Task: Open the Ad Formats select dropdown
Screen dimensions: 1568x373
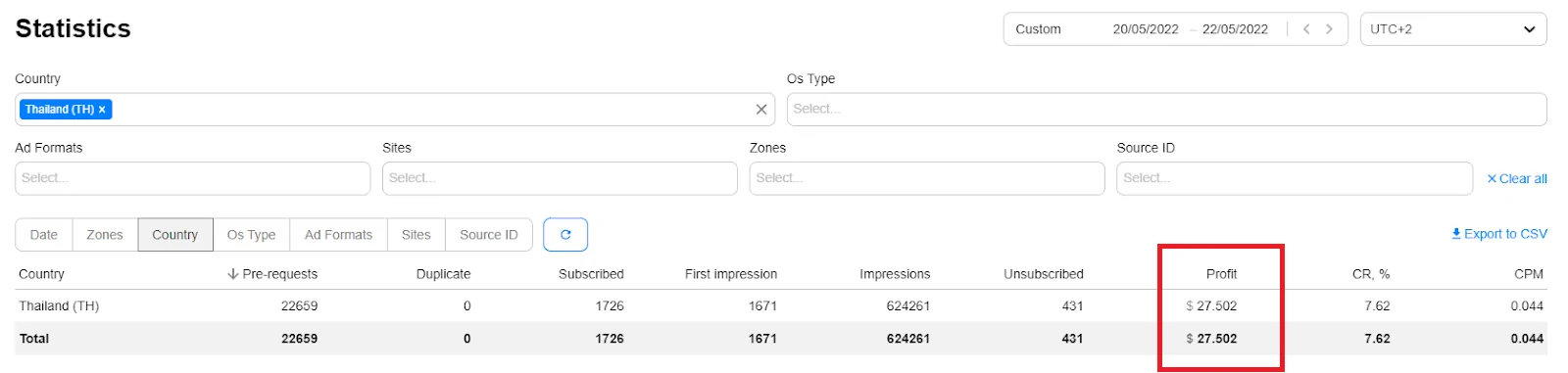Action: click(193, 178)
